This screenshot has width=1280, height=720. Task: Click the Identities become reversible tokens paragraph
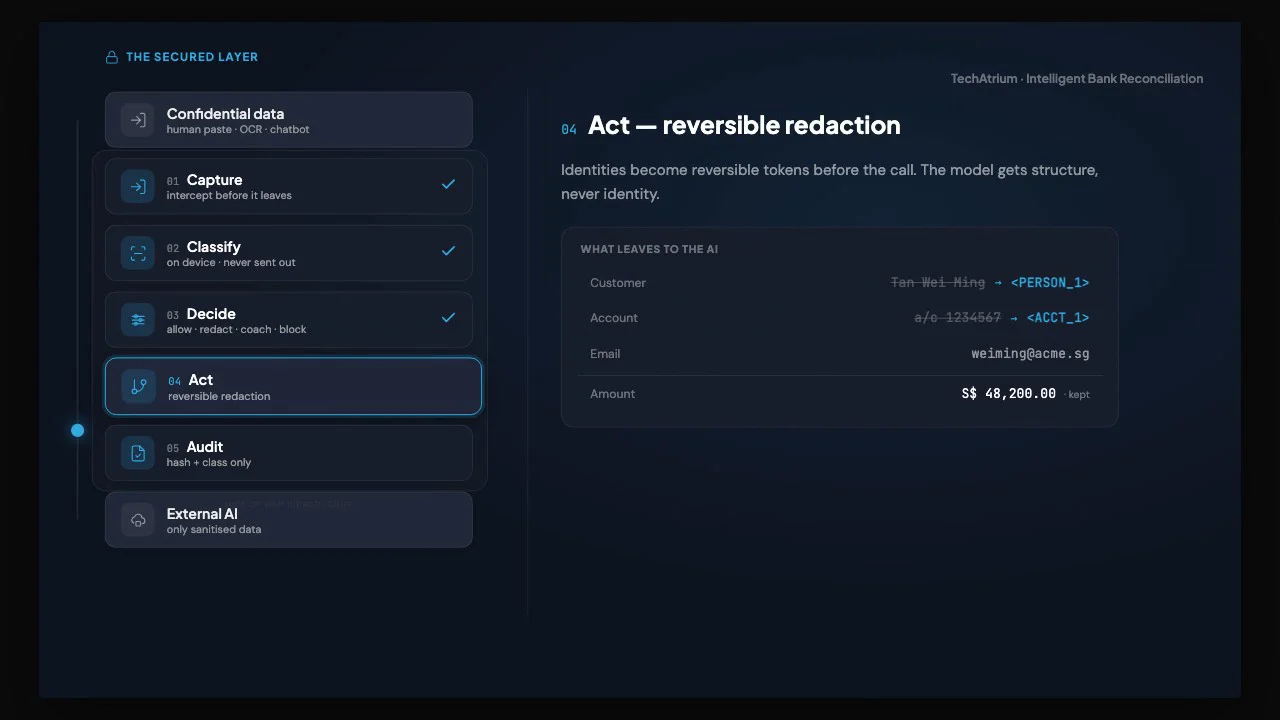pyautogui.click(x=829, y=182)
